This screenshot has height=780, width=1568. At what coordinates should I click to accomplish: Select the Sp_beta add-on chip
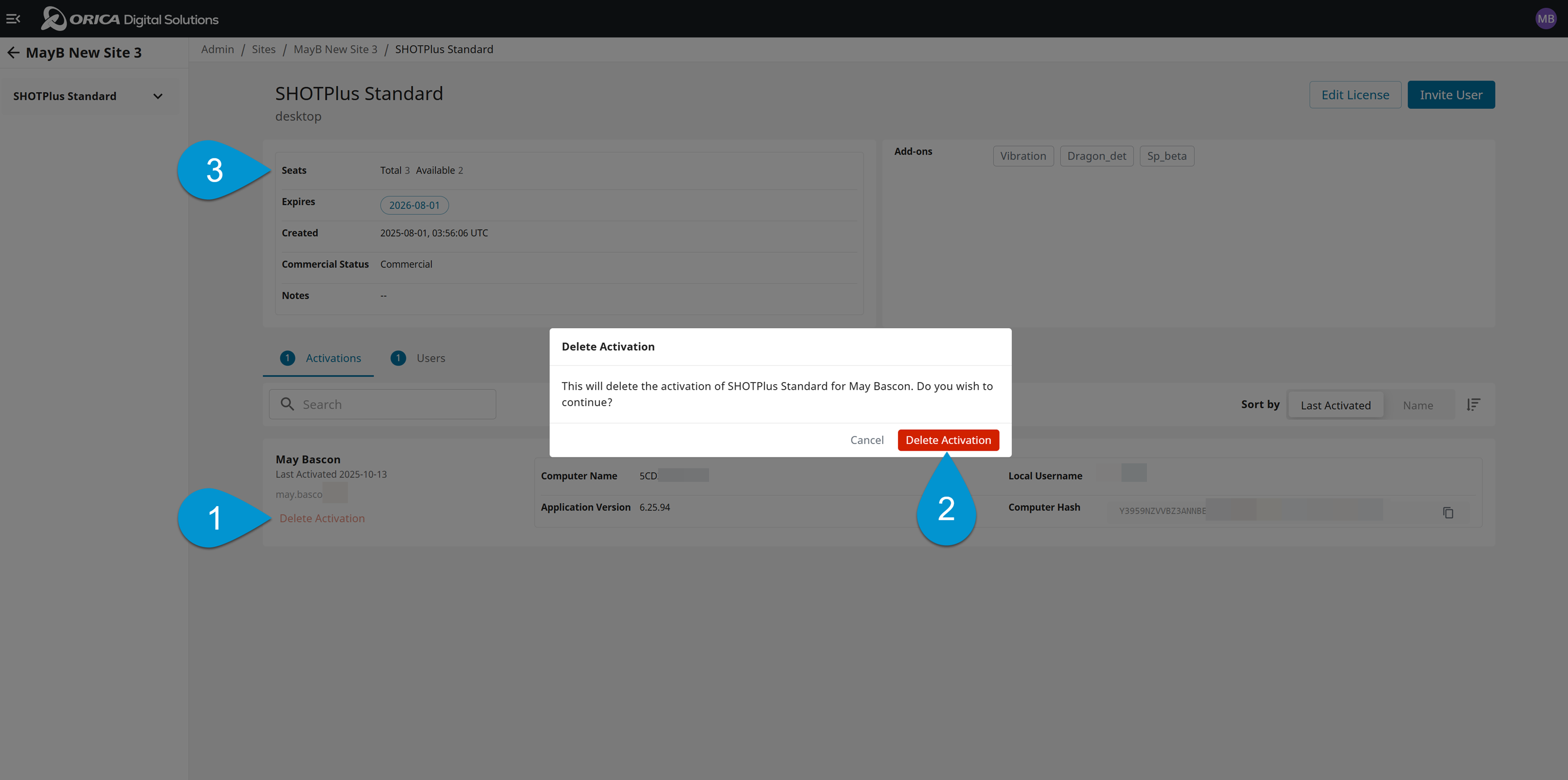1166,156
